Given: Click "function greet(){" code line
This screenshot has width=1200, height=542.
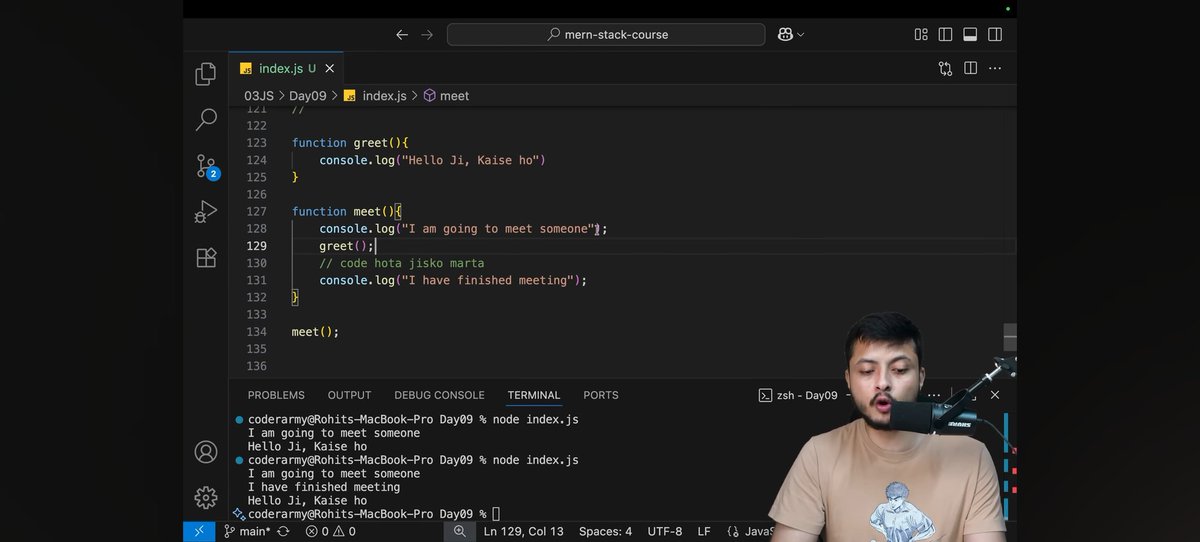Looking at the screenshot, I should pyautogui.click(x=350, y=143).
